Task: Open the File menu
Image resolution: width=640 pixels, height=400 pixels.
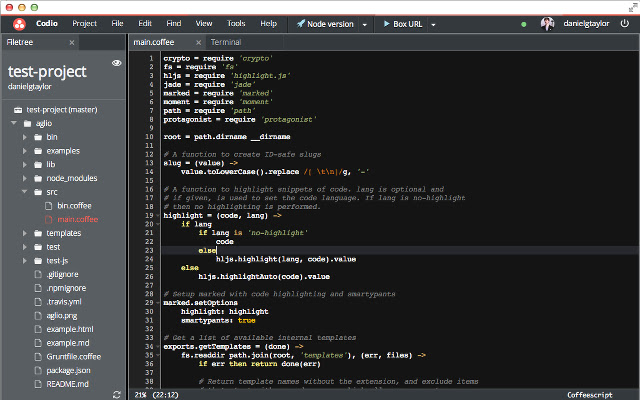Action: point(117,24)
